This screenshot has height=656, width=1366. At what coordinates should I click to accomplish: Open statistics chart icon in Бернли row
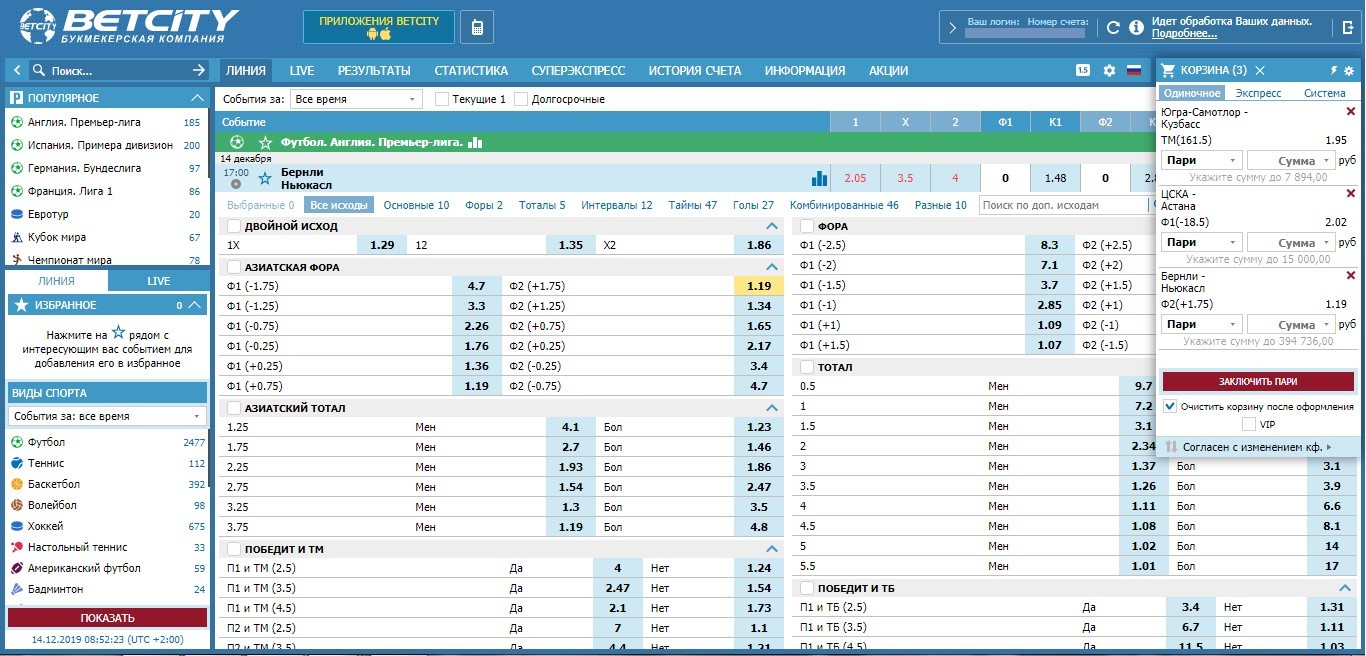point(820,179)
